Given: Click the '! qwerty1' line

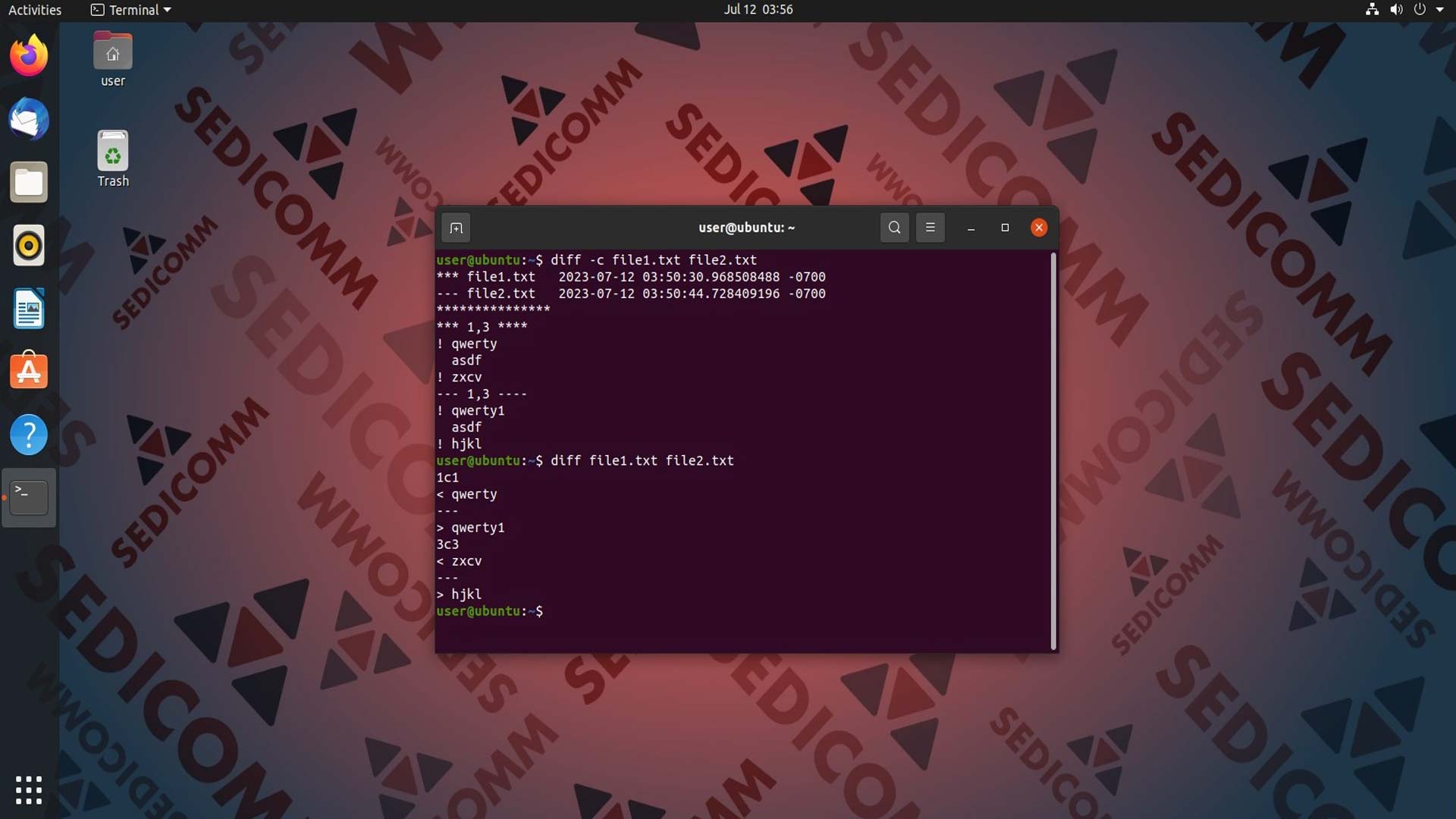Looking at the screenshot, I should [470, 410].
